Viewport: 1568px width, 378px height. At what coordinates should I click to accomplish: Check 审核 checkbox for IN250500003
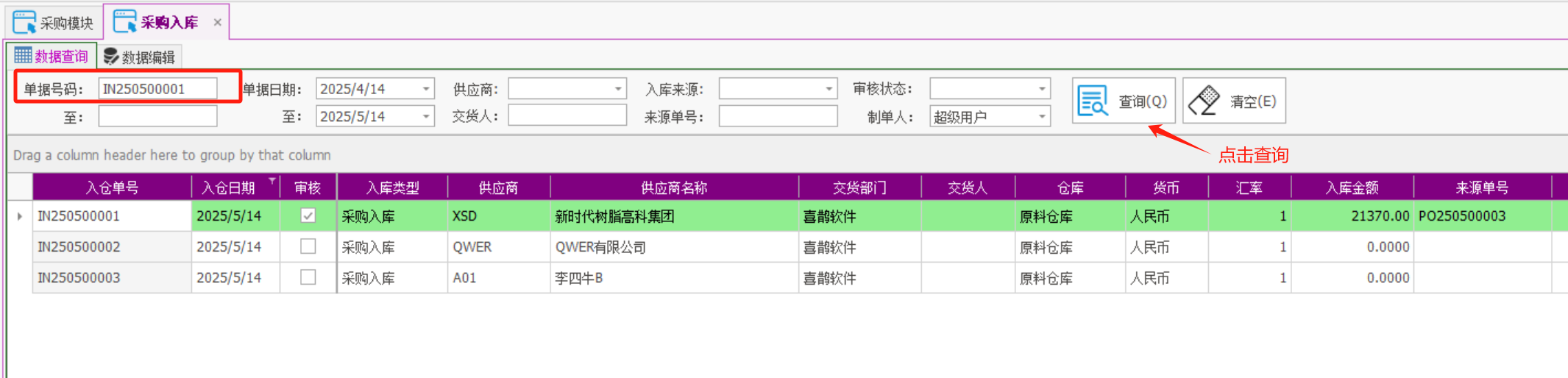[308, 277]
